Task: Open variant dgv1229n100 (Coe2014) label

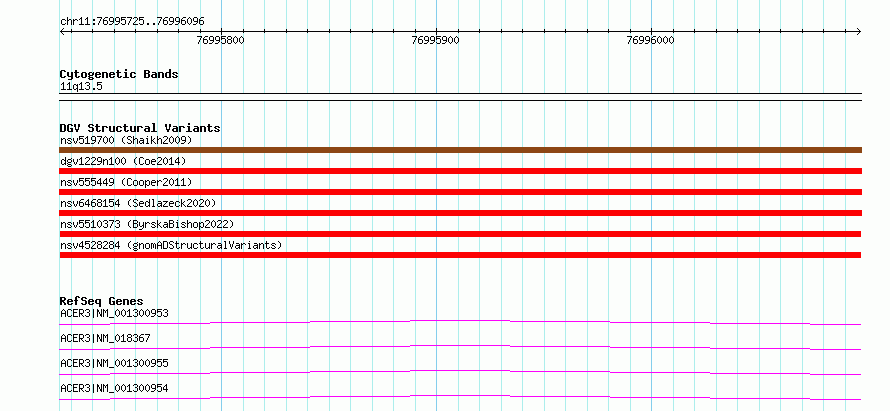Action: (x=123, y=161)
